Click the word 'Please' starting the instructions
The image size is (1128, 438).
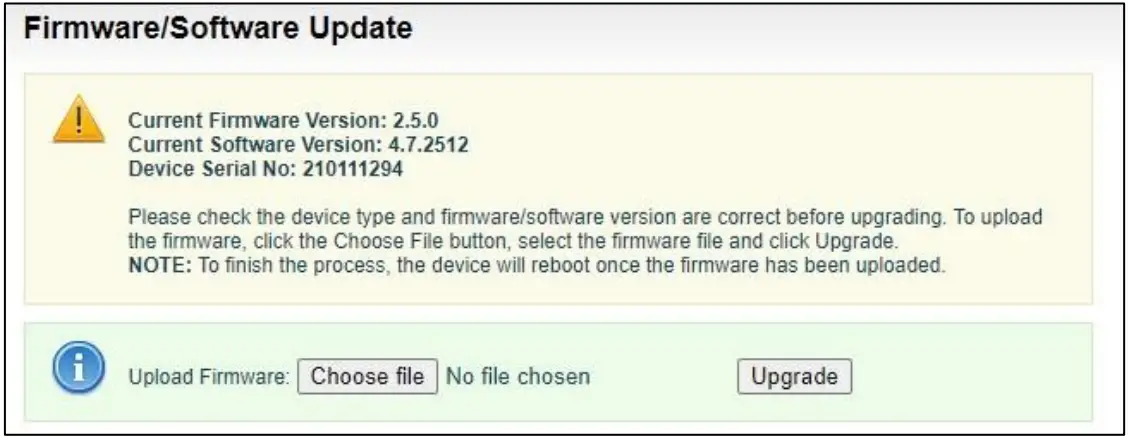154,215
